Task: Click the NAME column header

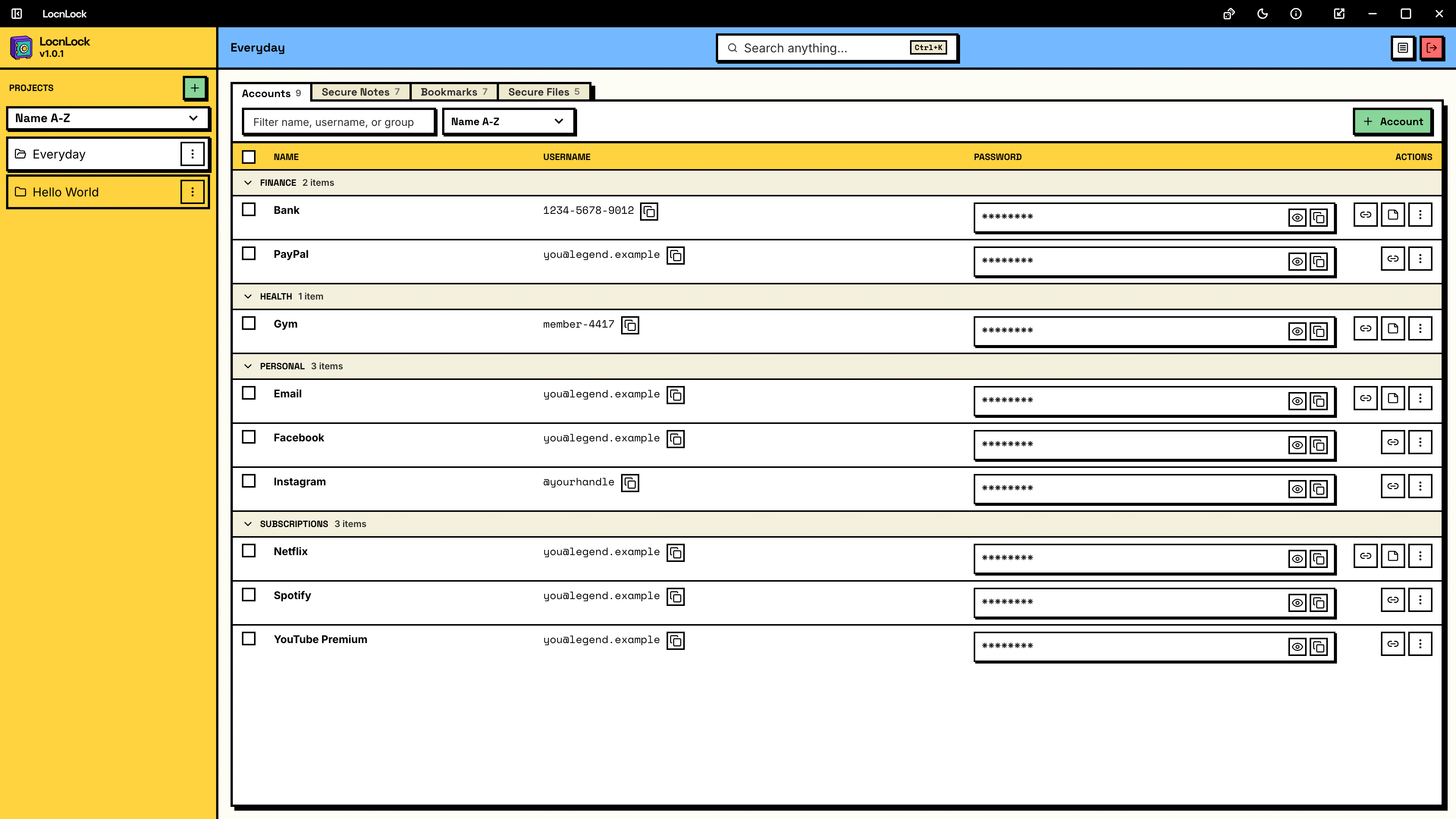Action: click(286, 157)
